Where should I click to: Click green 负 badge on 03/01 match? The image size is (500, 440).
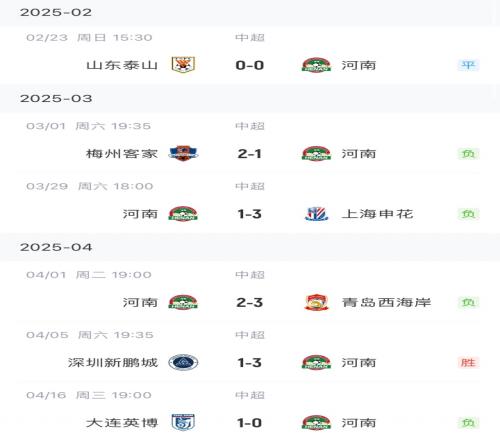pyautogui.click(x=468, y=154)
